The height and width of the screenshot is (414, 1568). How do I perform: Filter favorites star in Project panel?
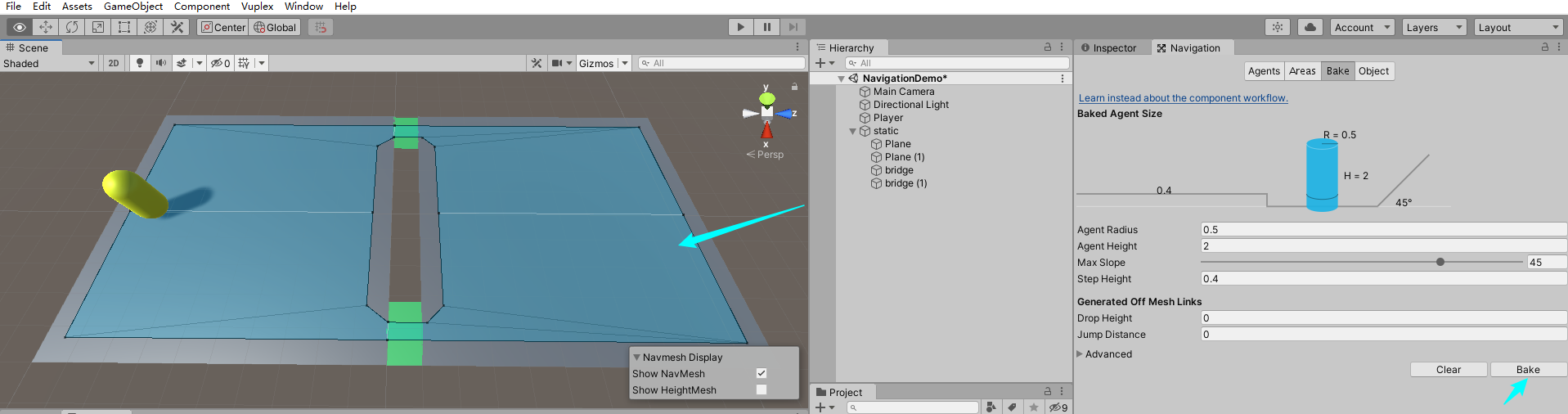coord(1034,407)
